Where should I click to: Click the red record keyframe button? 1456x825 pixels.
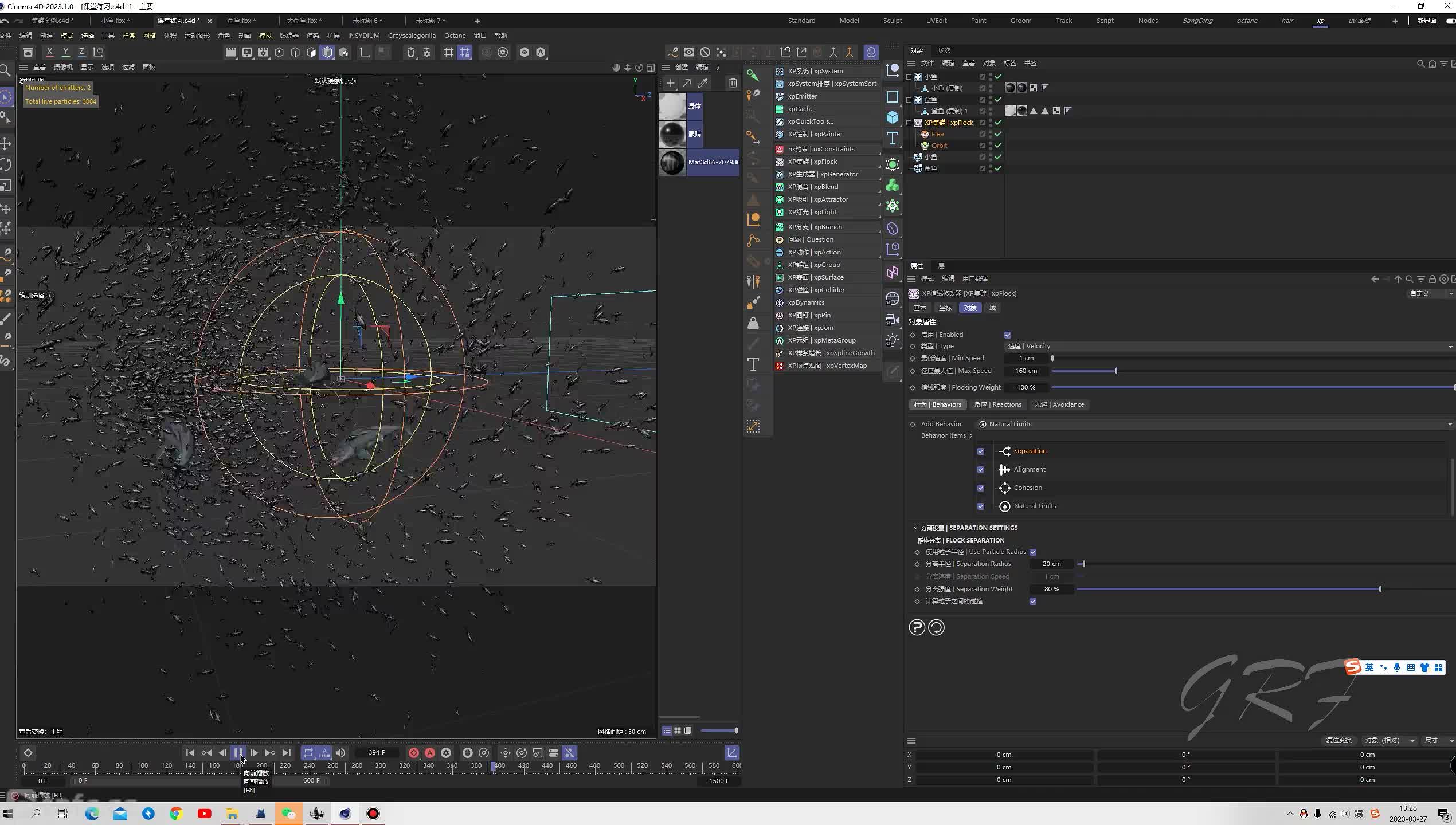(414, 753)
